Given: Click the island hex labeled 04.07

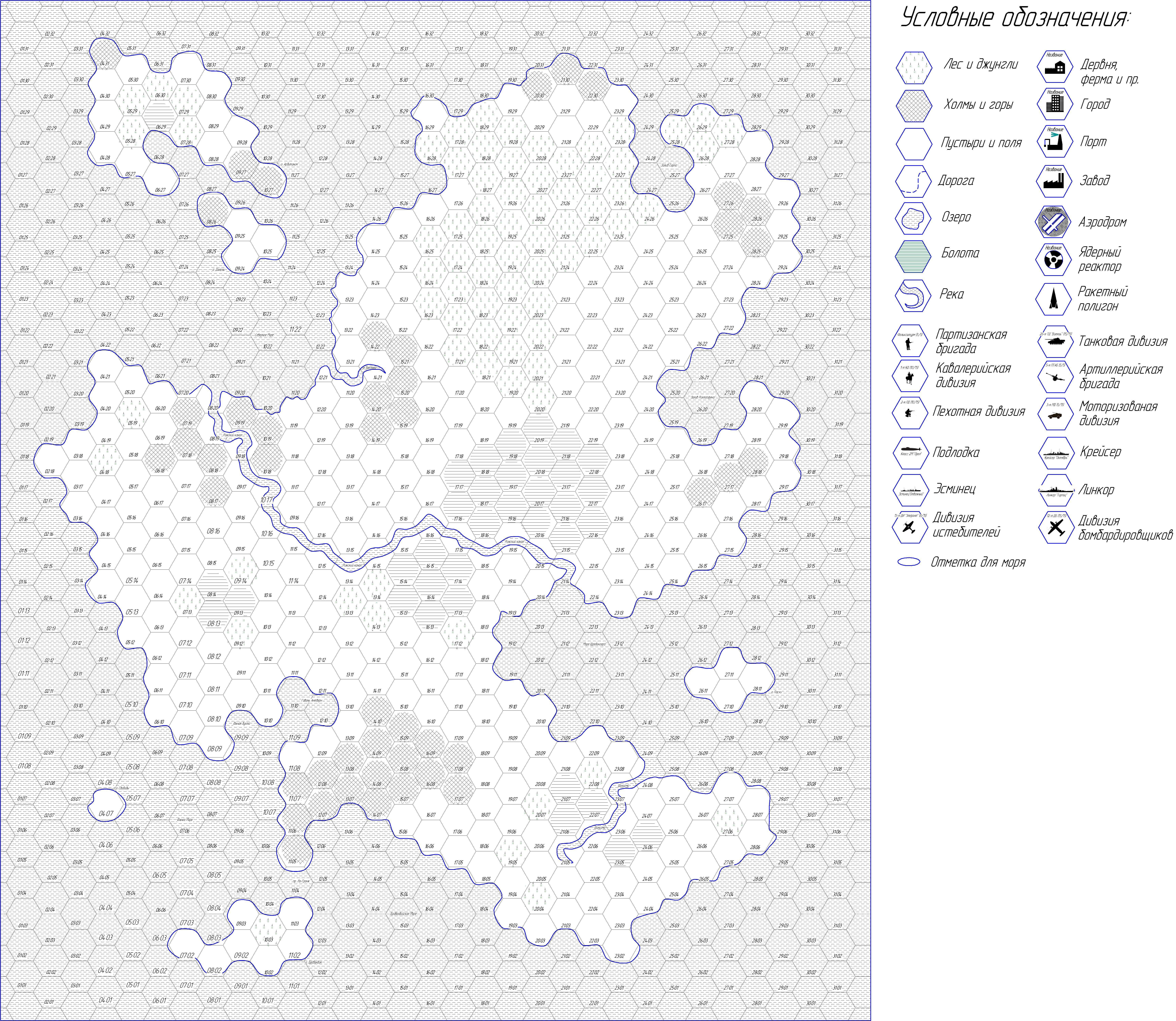Looking at the screenshot, I should (x=106, y=814).
